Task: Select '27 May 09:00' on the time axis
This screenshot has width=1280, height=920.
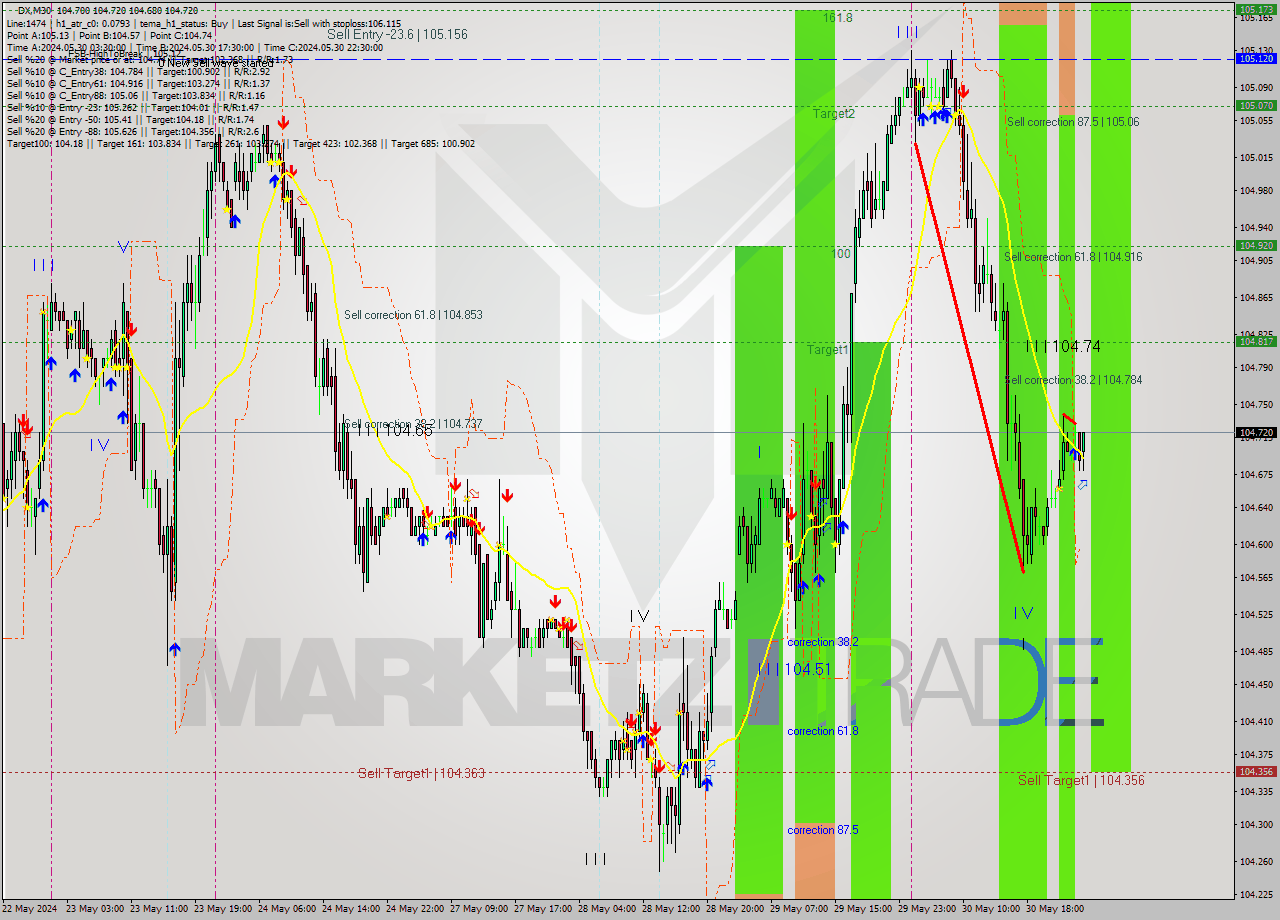Action: tap(479, 909)
